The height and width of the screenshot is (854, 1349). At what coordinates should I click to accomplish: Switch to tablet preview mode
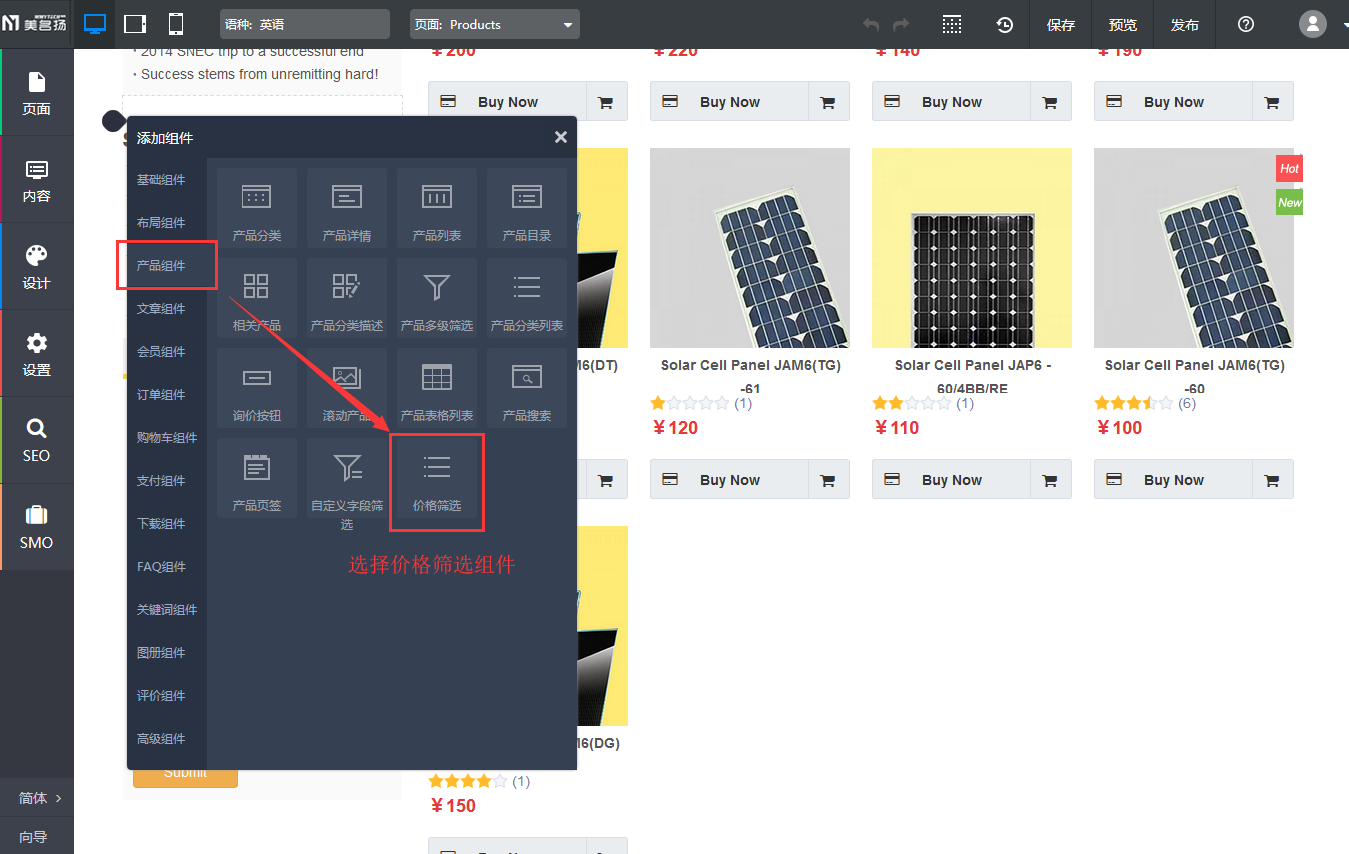click(135, 24)
